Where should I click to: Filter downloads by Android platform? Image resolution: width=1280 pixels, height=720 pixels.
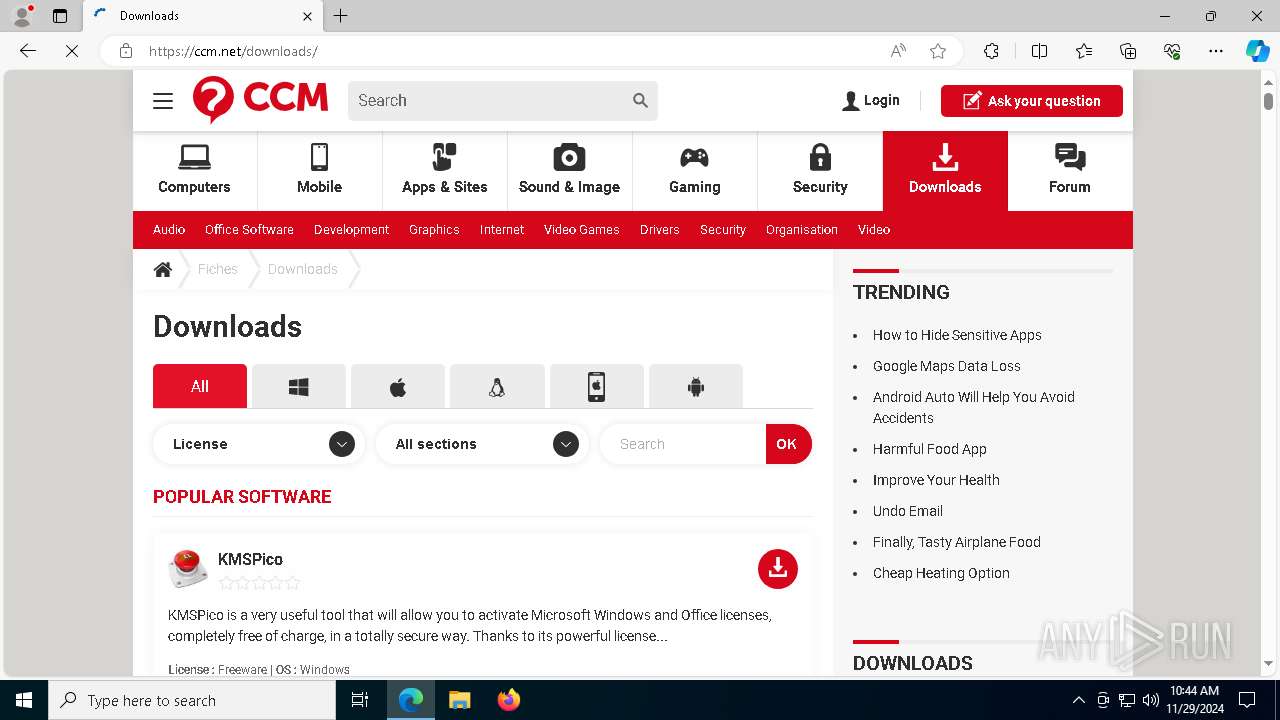(x=696, y=386)
